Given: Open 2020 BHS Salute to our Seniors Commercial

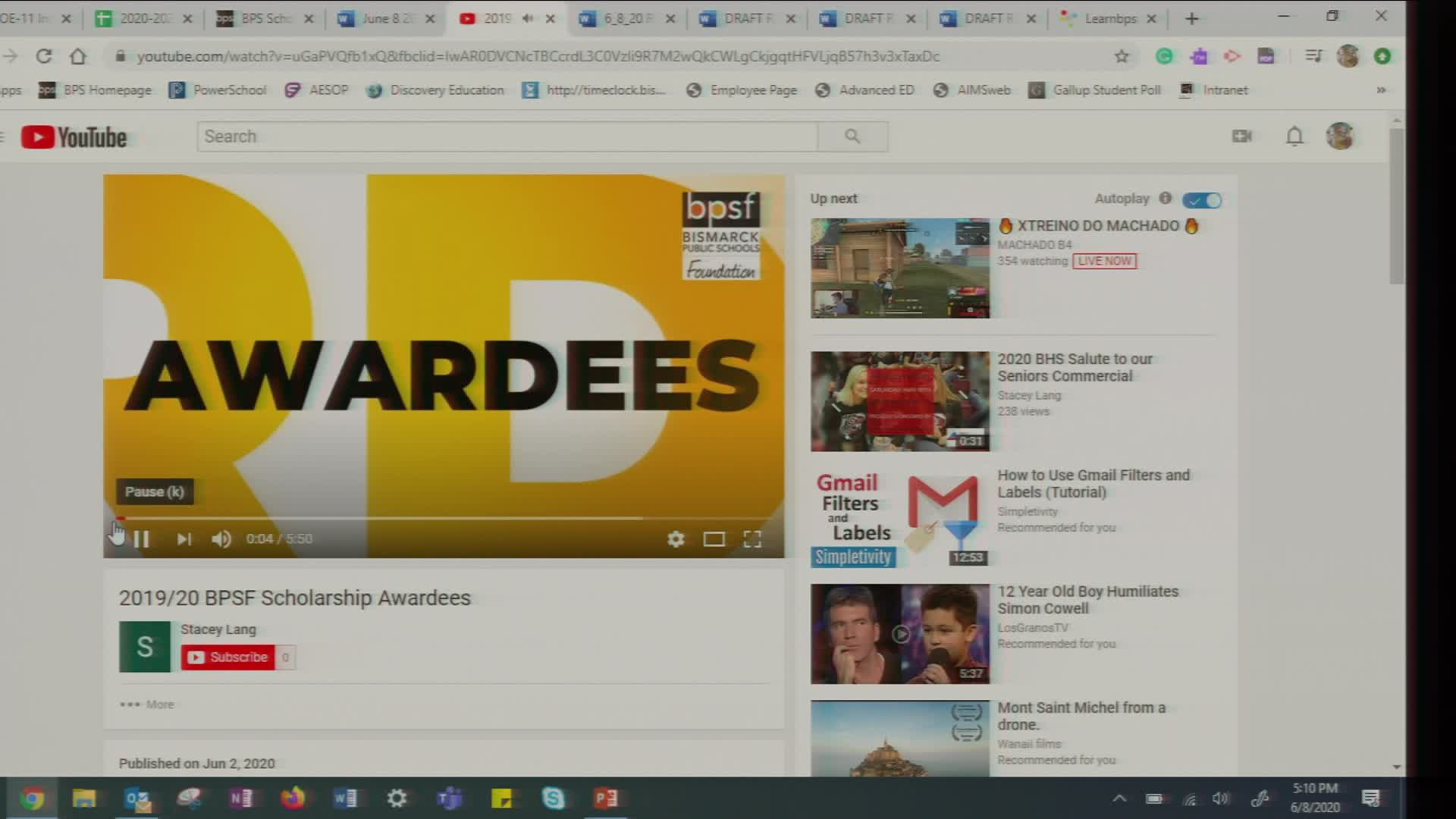Looking at the screenshot, I should click(x=1075, y=367).
